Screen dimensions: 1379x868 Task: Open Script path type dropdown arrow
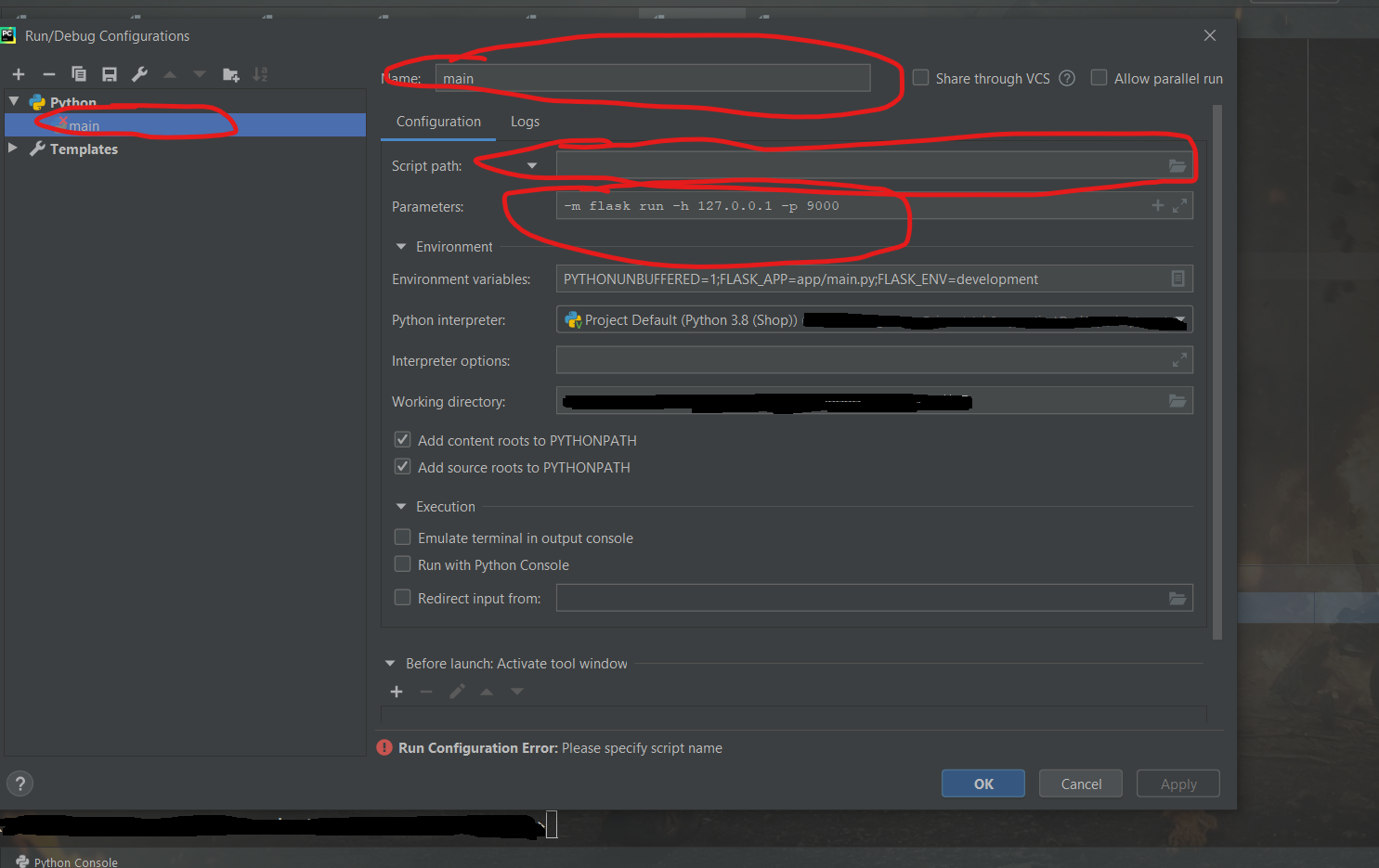[532, 166]
